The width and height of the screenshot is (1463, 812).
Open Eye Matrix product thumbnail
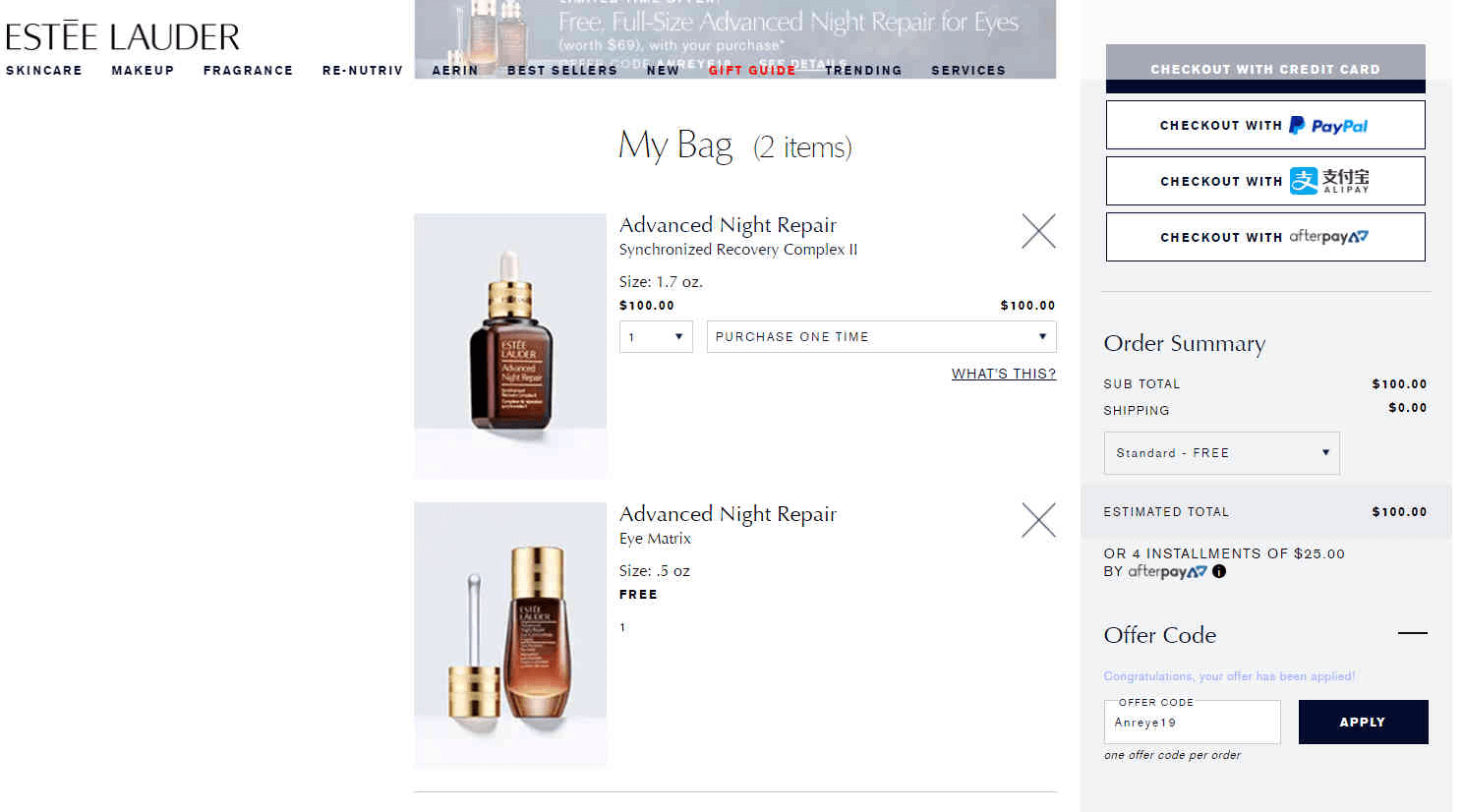click(510, 635)
